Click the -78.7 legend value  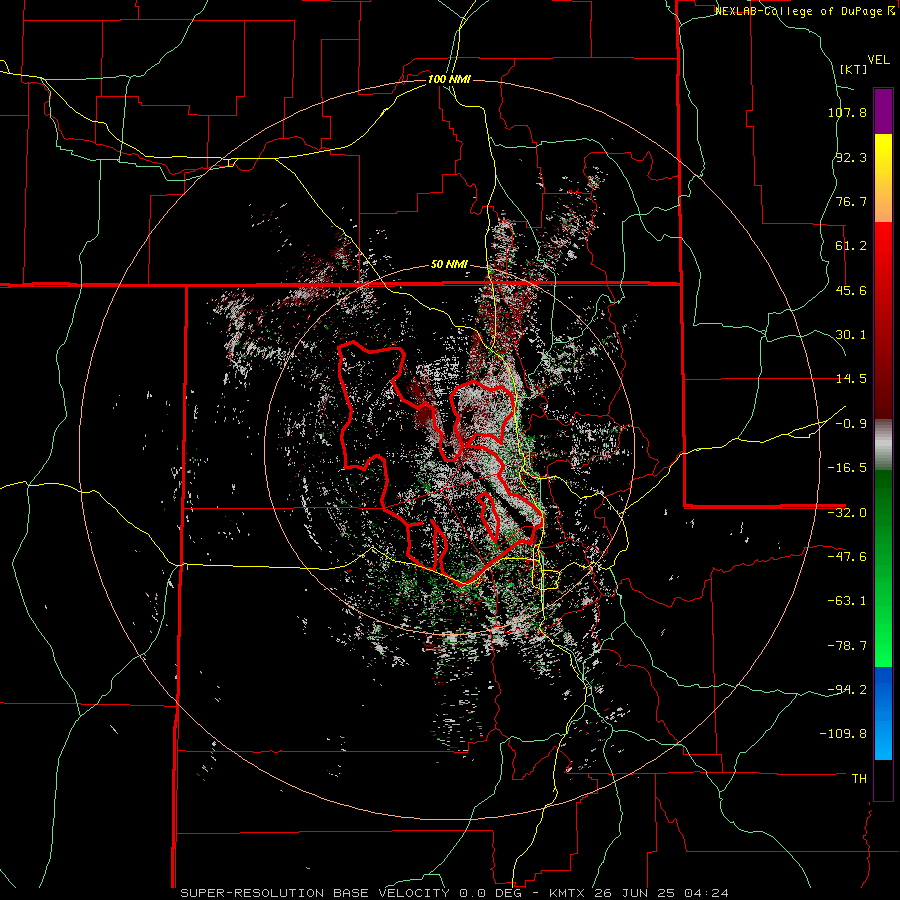click(x=847, y=646)
